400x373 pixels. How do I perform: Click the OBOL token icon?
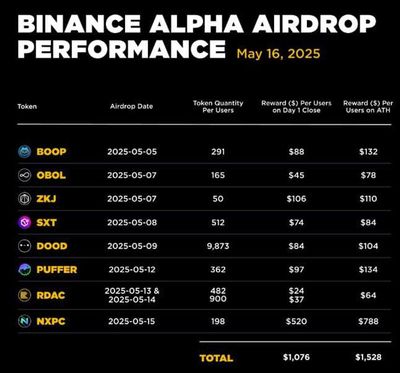[x=25, y=175]
